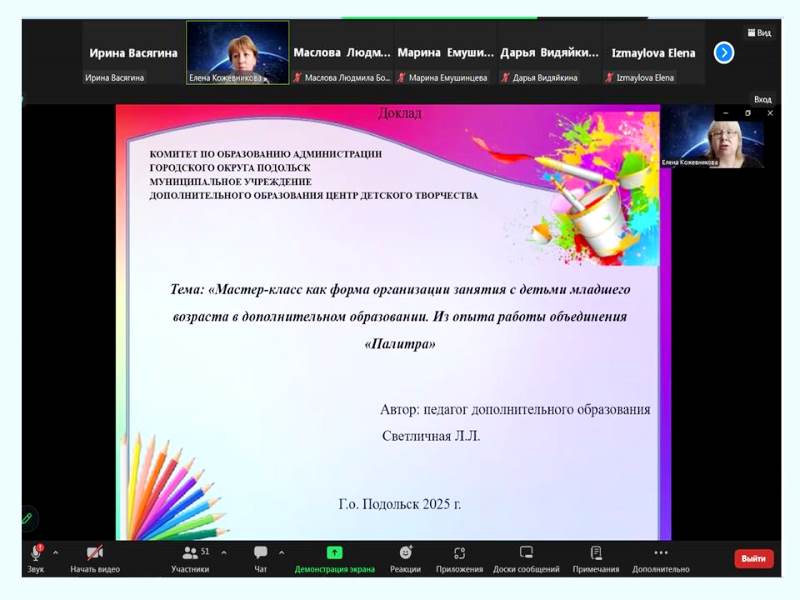Click the red Выйти leave button
The image size is (800, 600).
click(754, 559)
